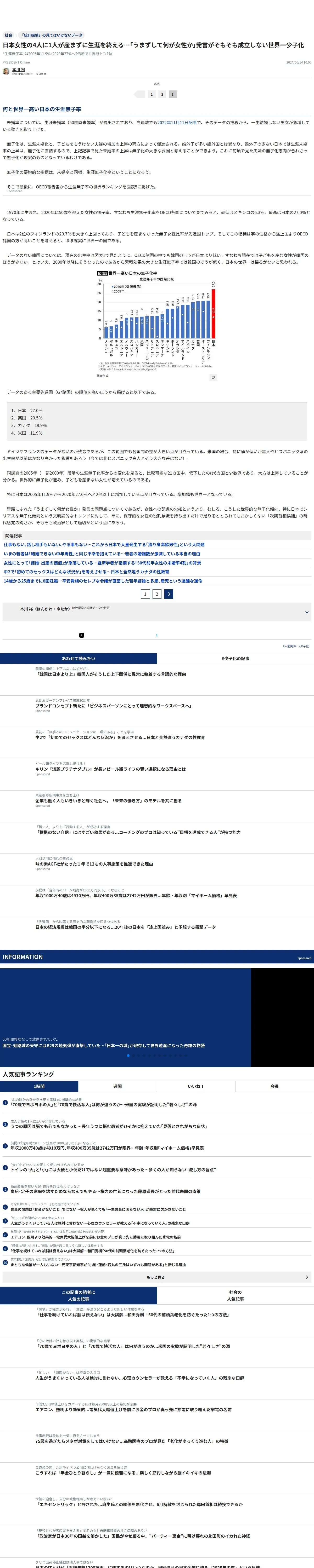
Task: Open related article 14歳から25歳までに8回妊娠
Action: tap(103, 581)
